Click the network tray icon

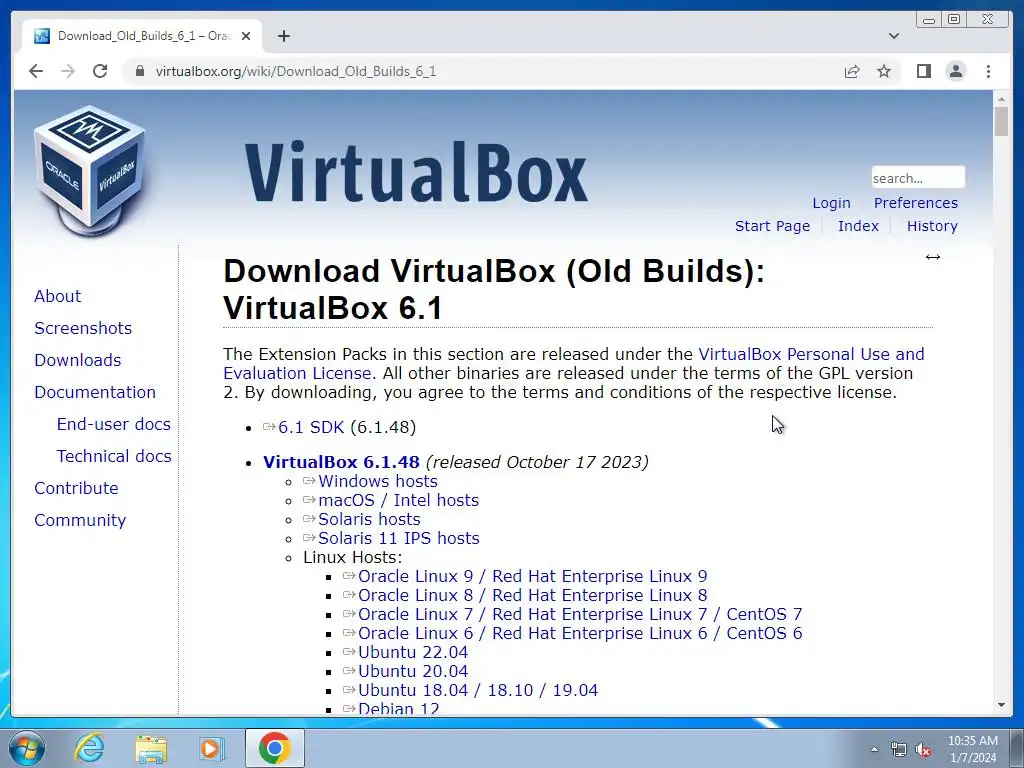pyautogui.click(x=899, y=750)
